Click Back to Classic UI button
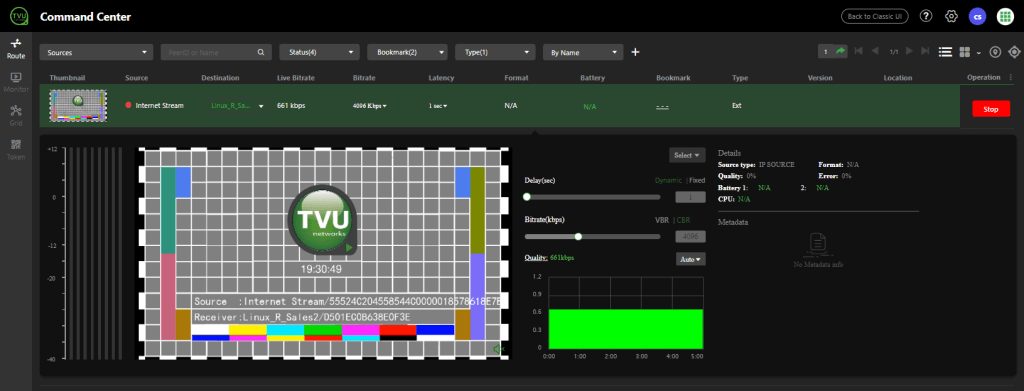 [874, 16]
